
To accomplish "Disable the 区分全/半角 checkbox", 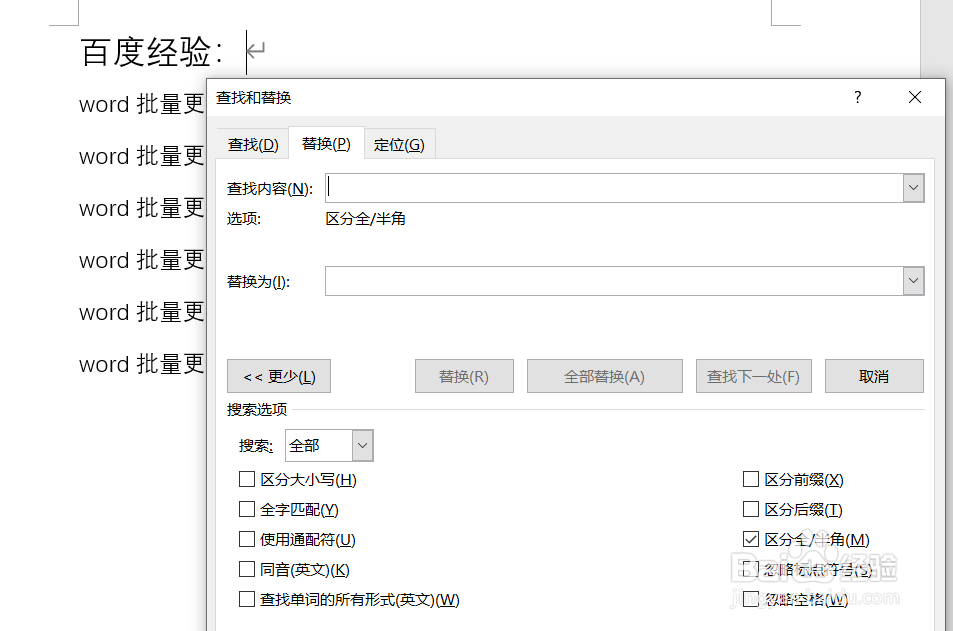I will point(751,539).
